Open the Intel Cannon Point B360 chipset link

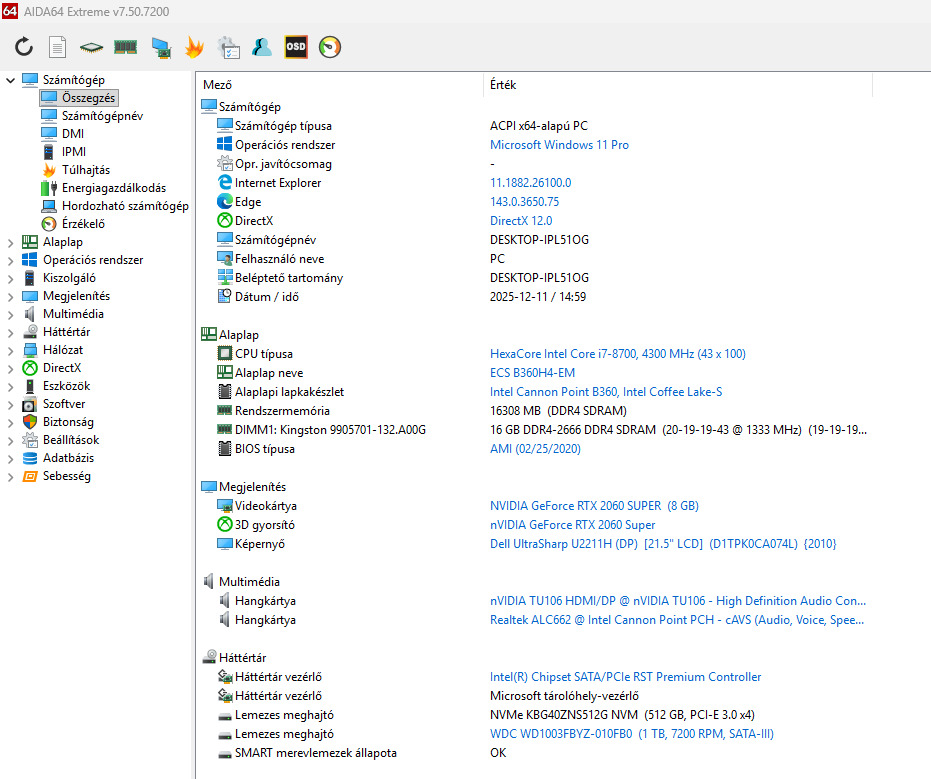tap(606, 392)
